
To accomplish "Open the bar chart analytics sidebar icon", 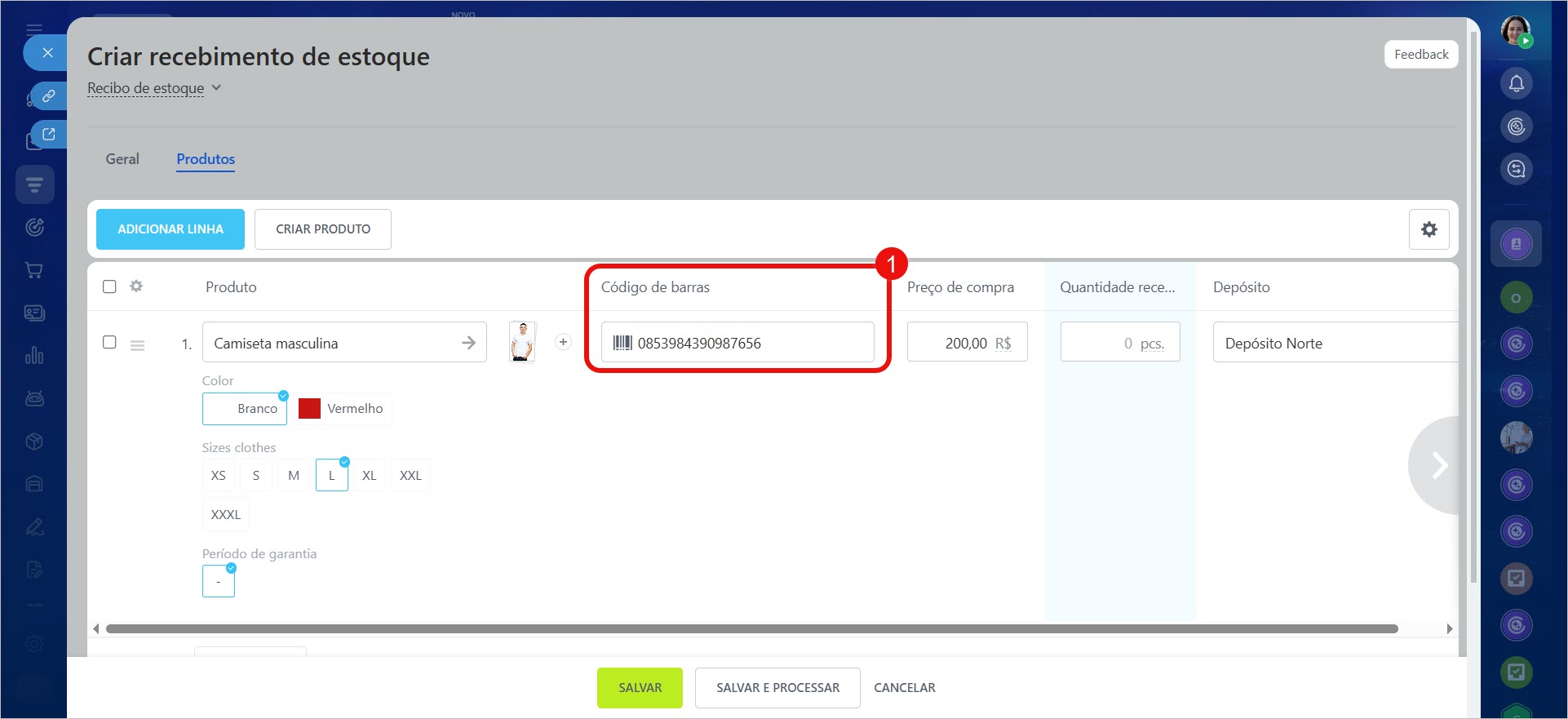I will [34, 356].
